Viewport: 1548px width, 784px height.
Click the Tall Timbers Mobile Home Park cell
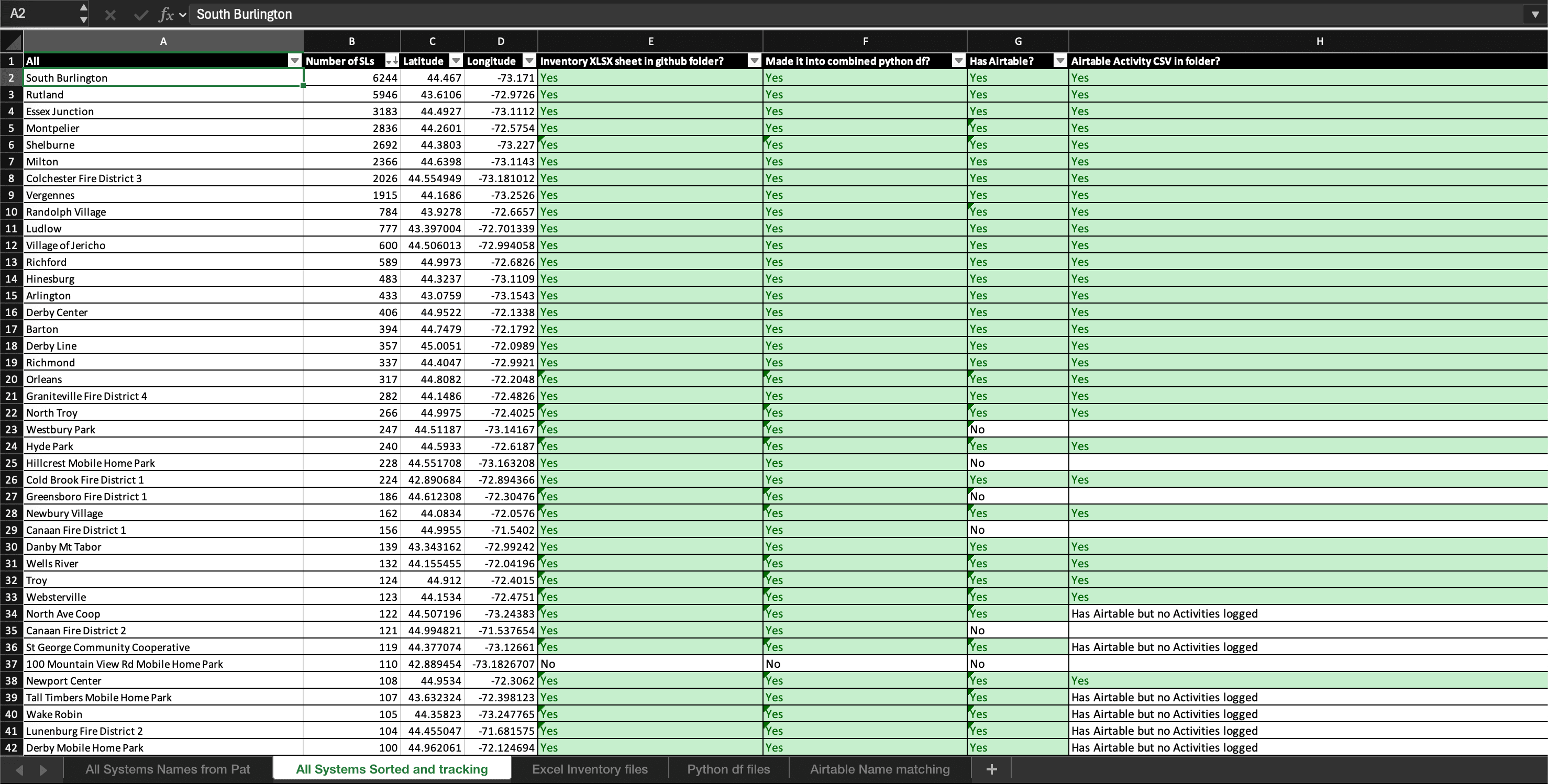(163, 698)
